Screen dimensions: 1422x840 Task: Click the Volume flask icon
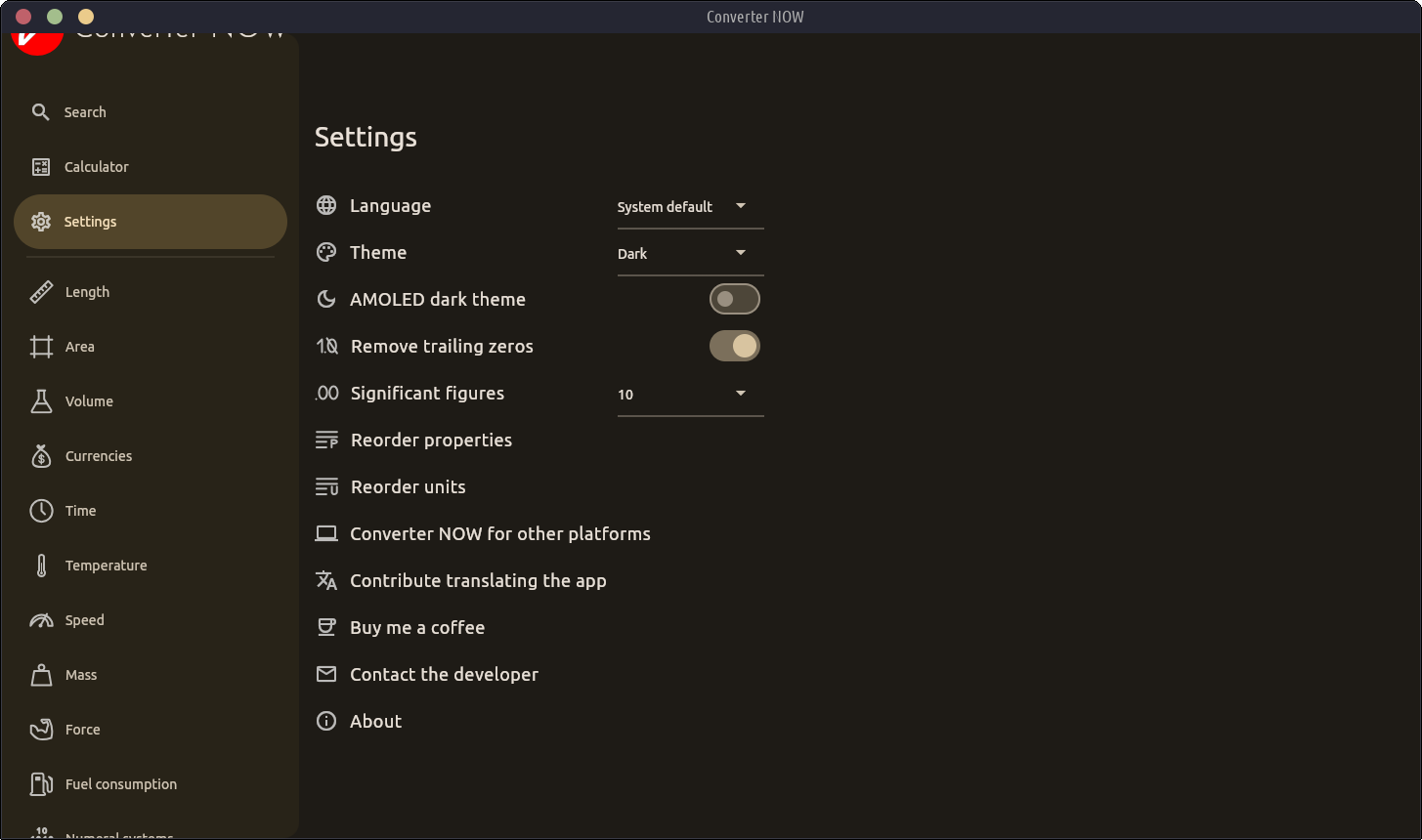tap(41, 401)
